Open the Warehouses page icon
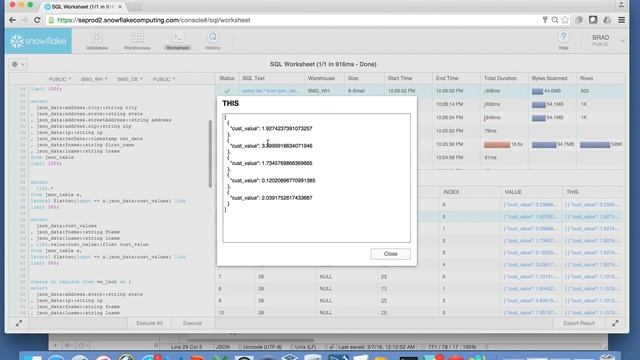This screenshot has width=640, height=360. click(137, 40)
